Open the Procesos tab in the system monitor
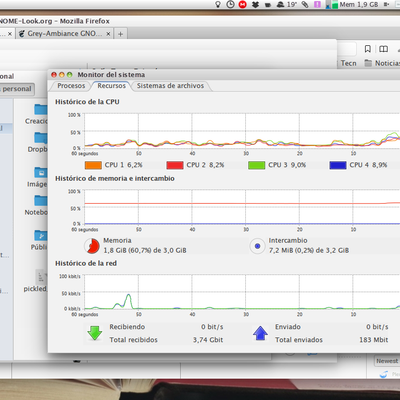Screen dimensions: 400x400 click(71, 86)
